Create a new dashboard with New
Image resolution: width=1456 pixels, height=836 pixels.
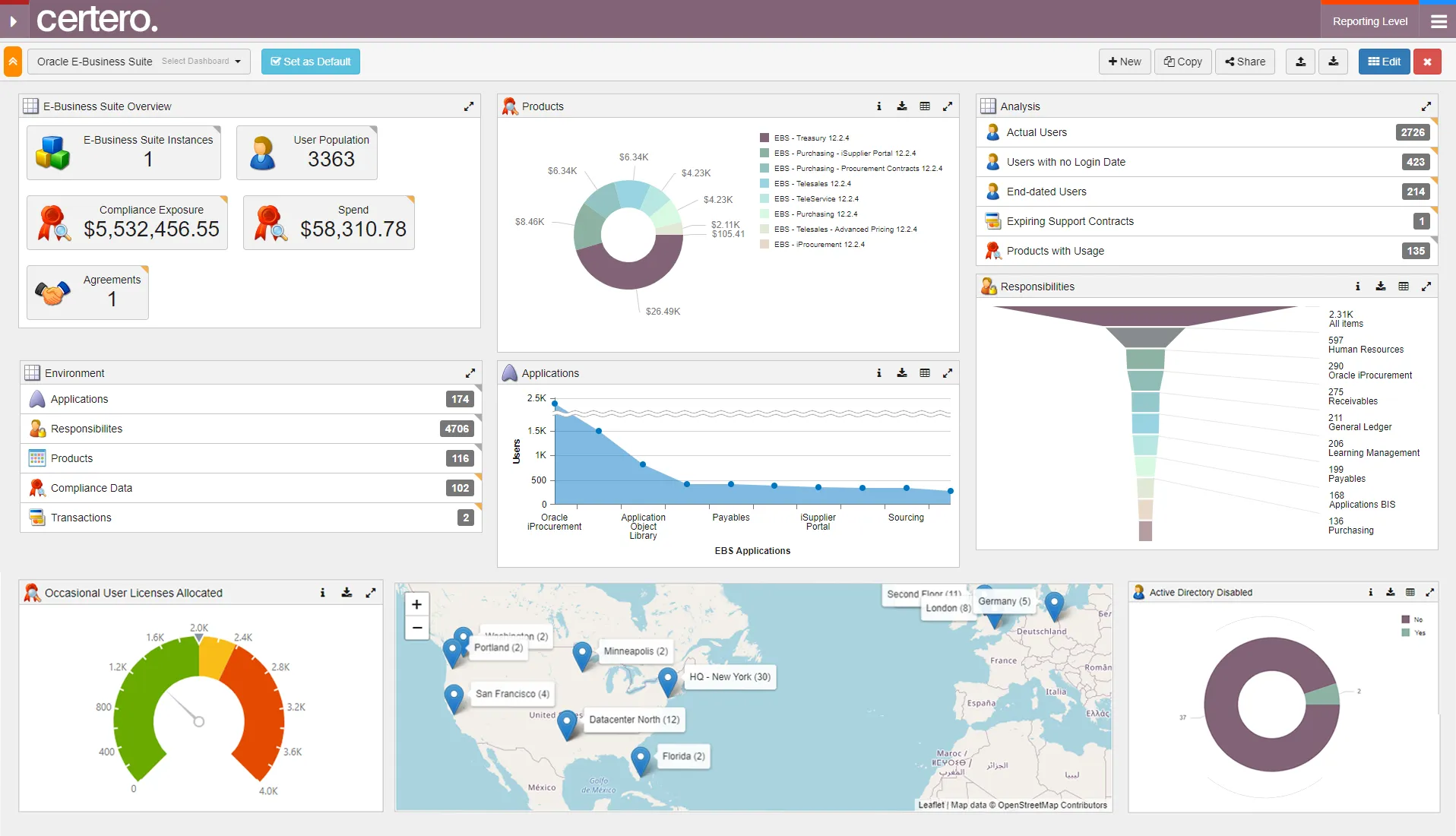pos(1125,62)
